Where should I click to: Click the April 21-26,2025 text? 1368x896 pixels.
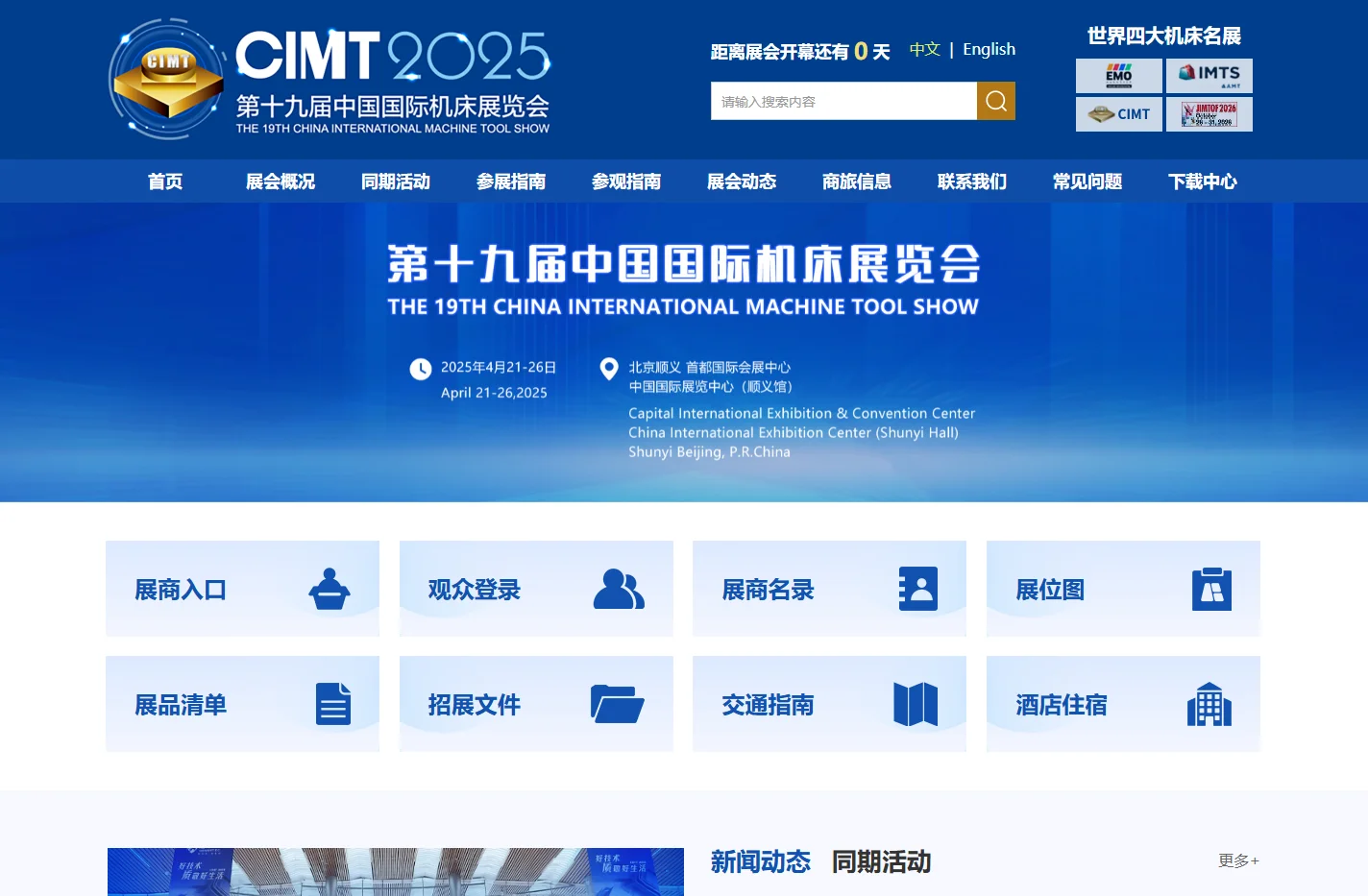coord(494,392)
